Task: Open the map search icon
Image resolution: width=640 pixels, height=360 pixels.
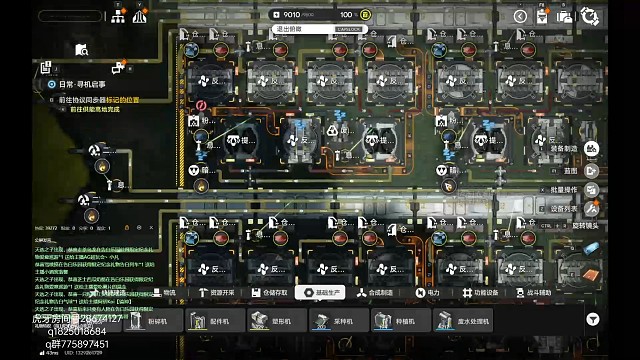Action: pos(82,50)
